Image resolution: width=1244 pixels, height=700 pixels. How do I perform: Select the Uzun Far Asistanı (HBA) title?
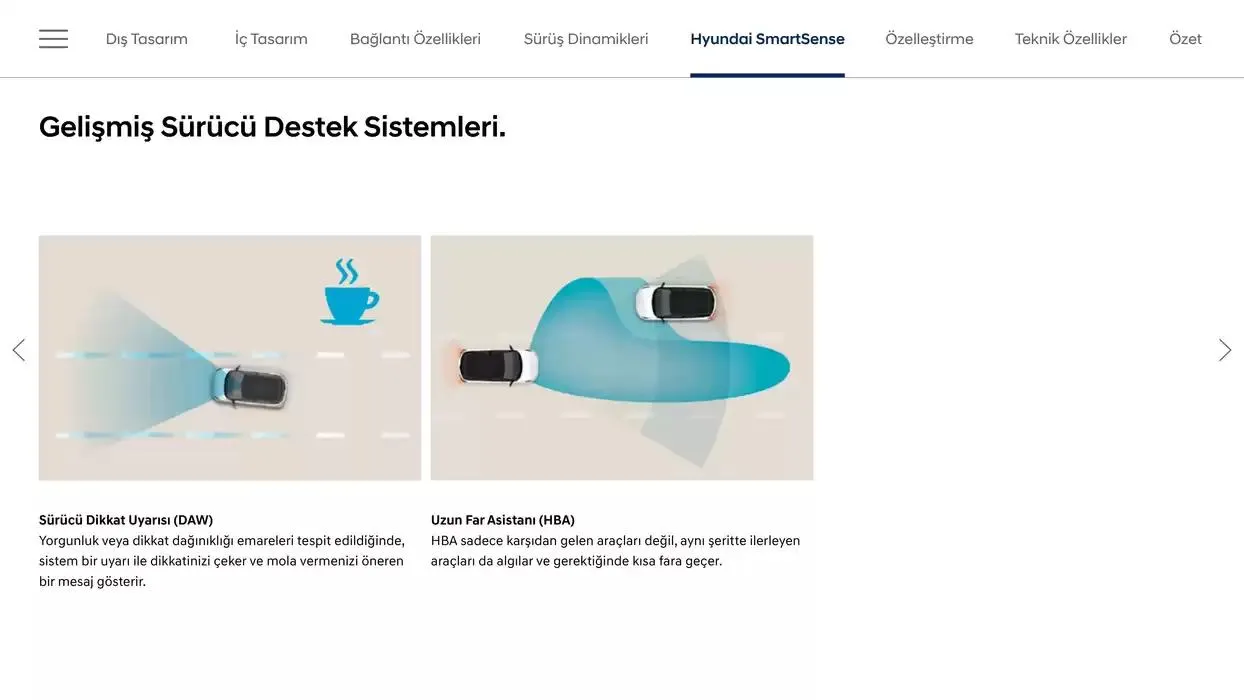coord(503,520)
